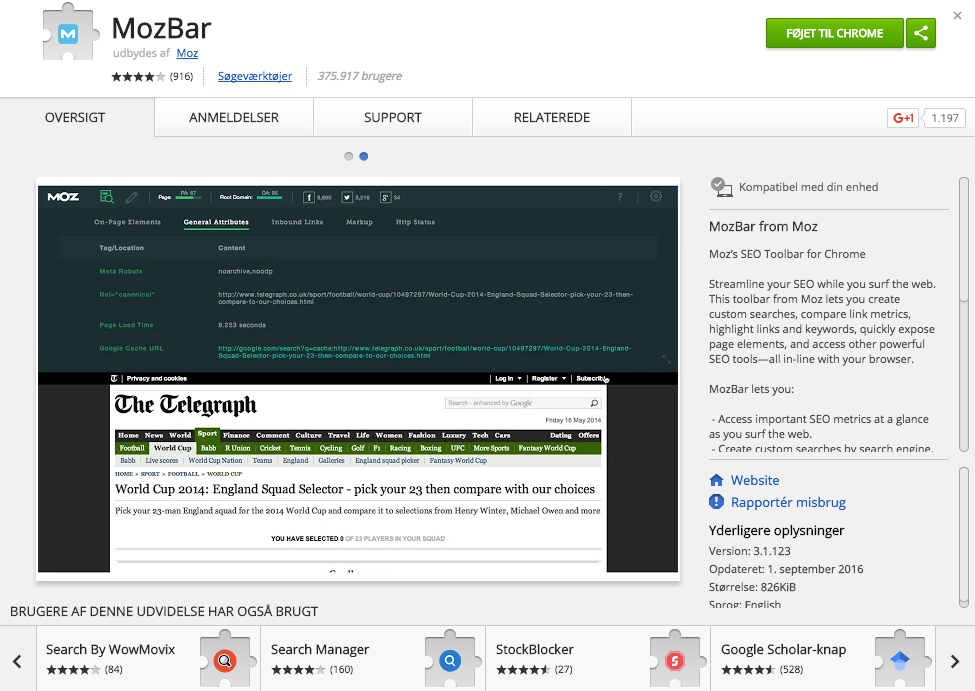975x691 pixels.
Task: Select the first screenshot carousel dot
Action: (x=348, y=156)
